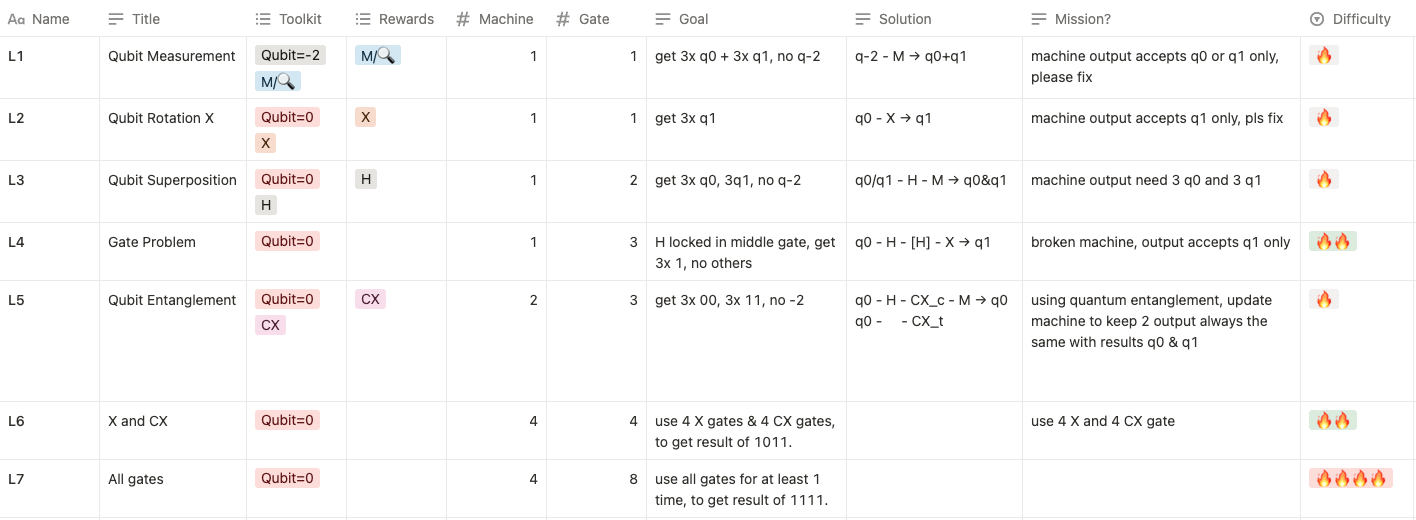Click the Difficulty select dropdown icon

tap(1317, 19)
